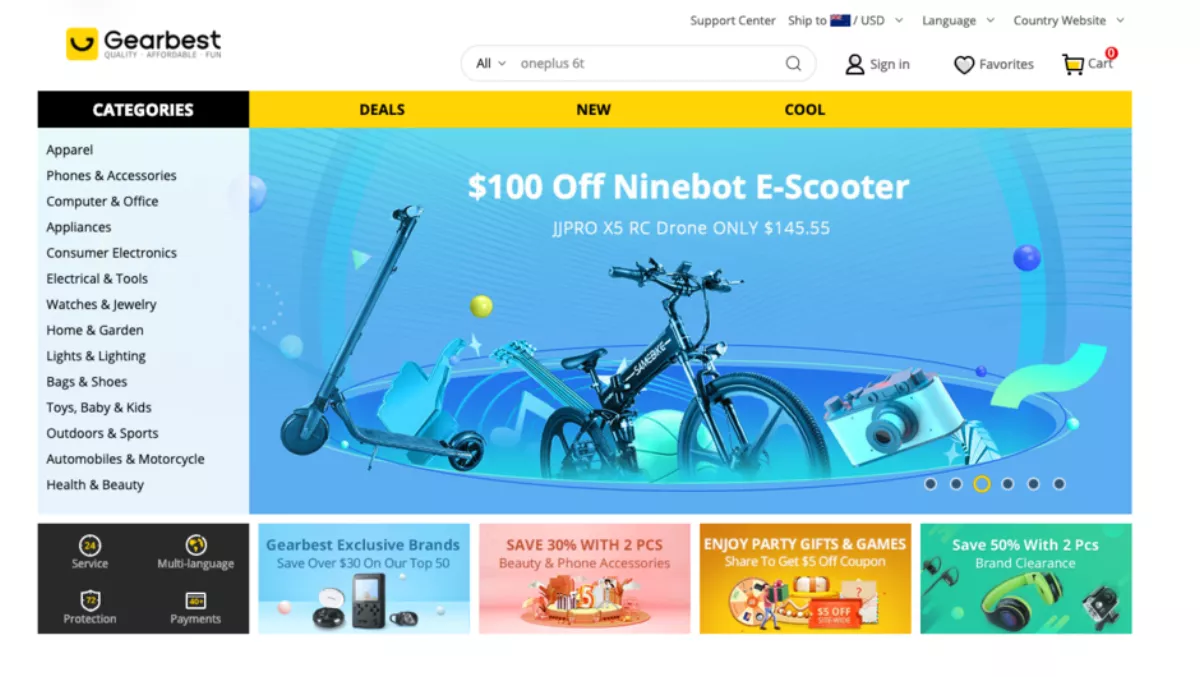Open Consumer Electronics category
Viewport: 1200px width, 677px height.
tap(111, 253)
